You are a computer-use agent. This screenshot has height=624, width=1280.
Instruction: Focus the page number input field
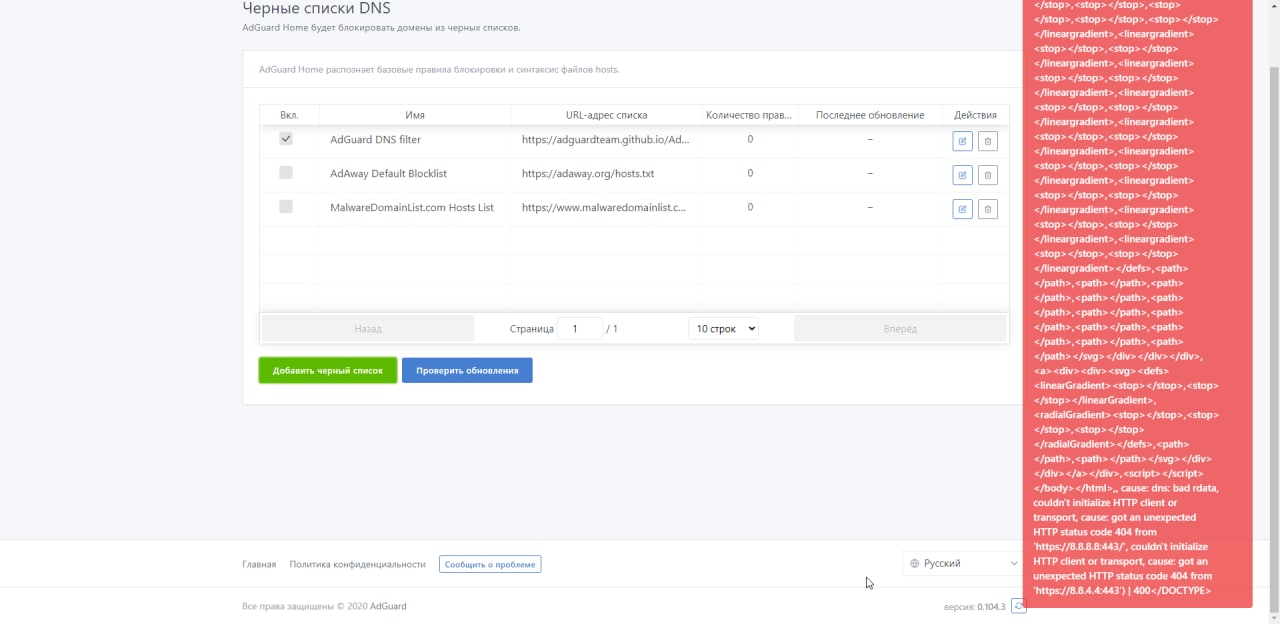[x=580, y=328]
